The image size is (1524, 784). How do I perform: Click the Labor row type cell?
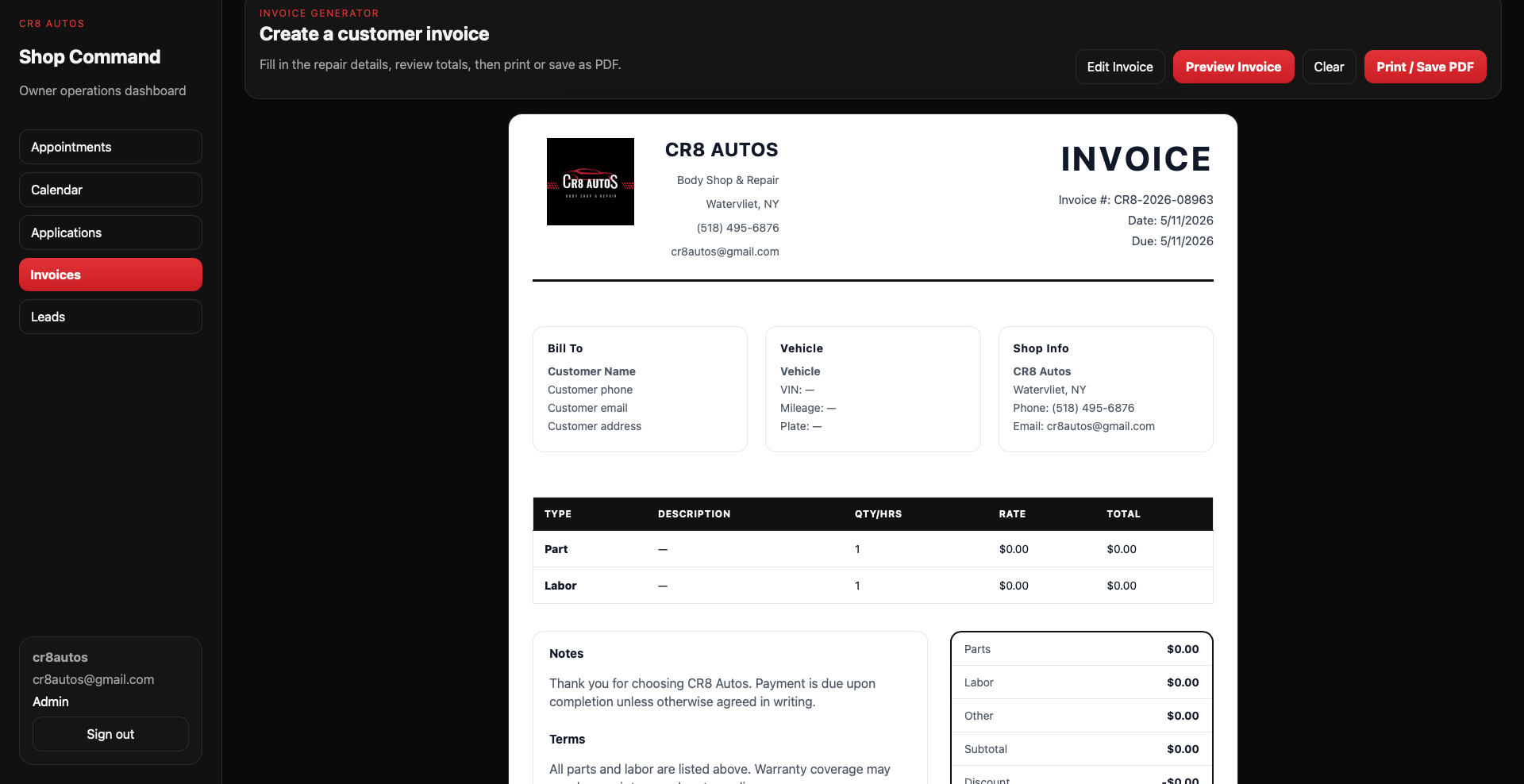[x=560, y=586]
